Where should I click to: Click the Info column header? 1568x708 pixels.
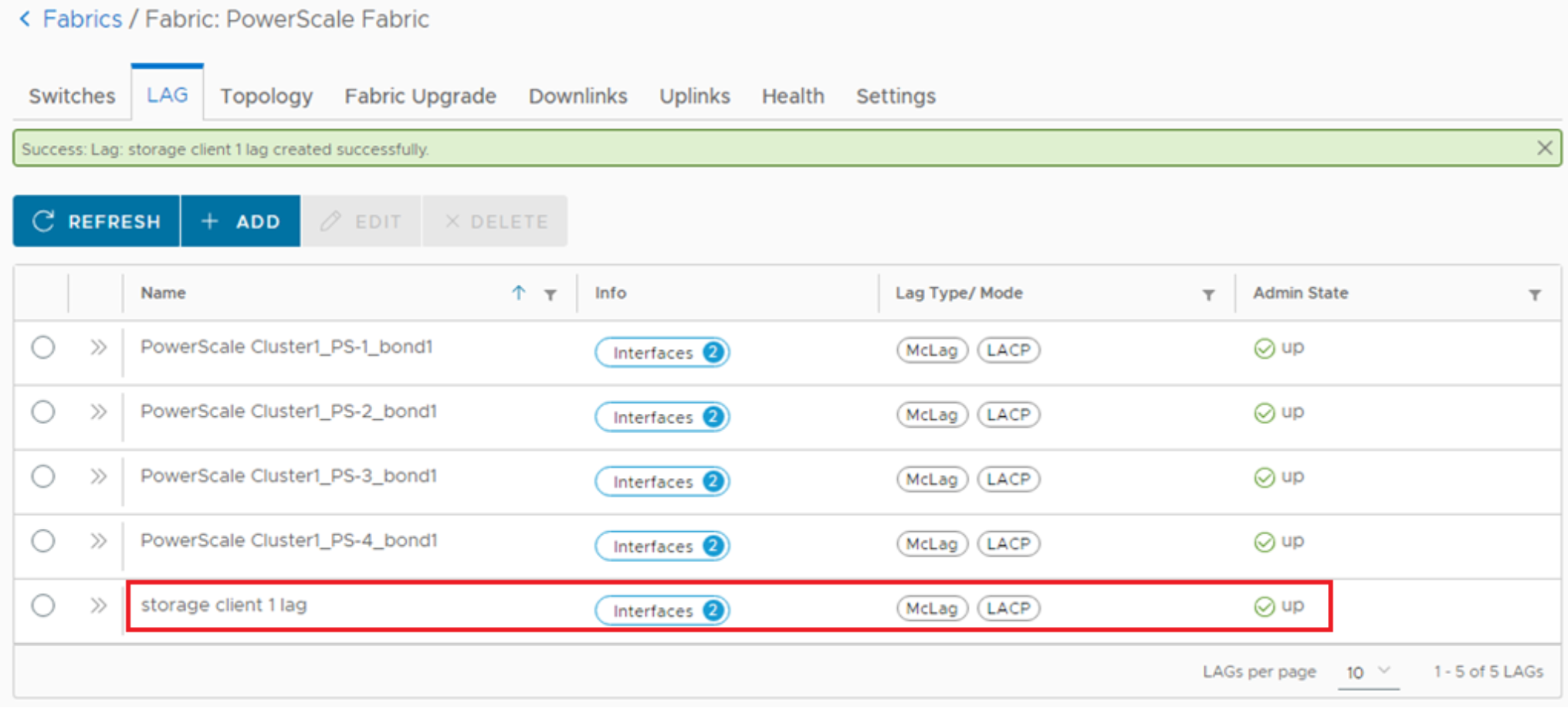coord(610,293)
